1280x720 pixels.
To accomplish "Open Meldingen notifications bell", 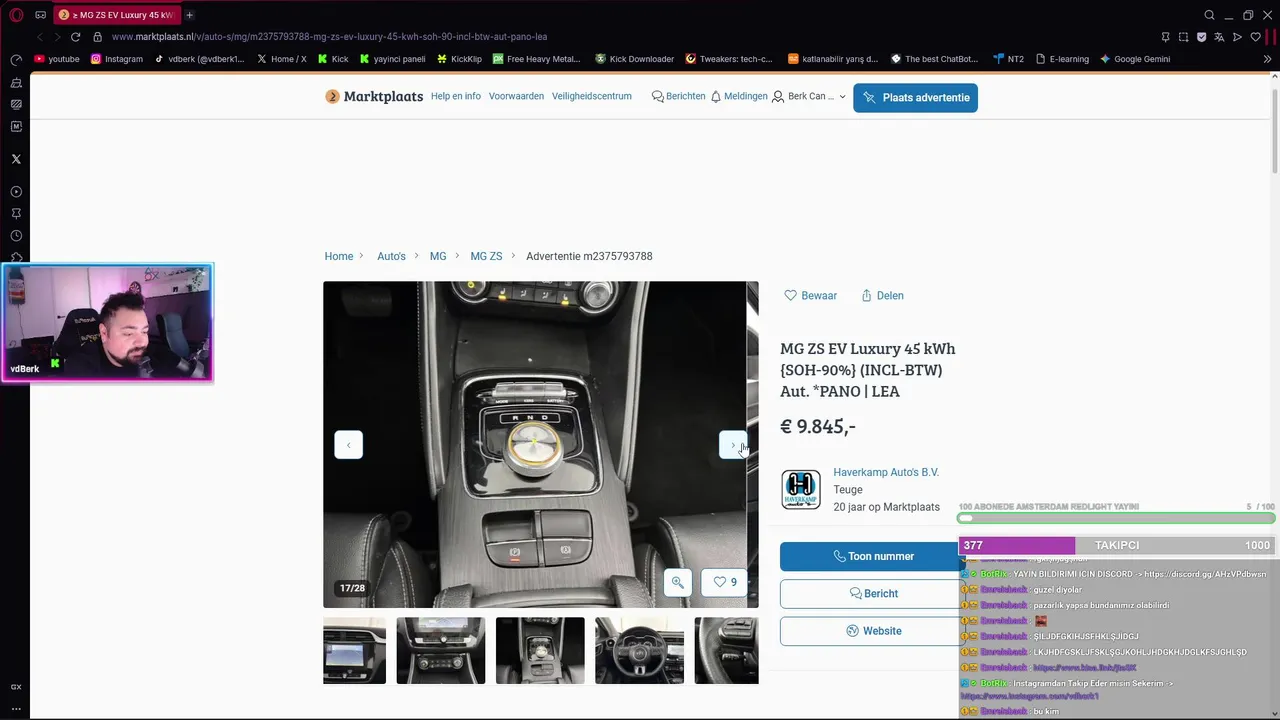I will (739, 96).
